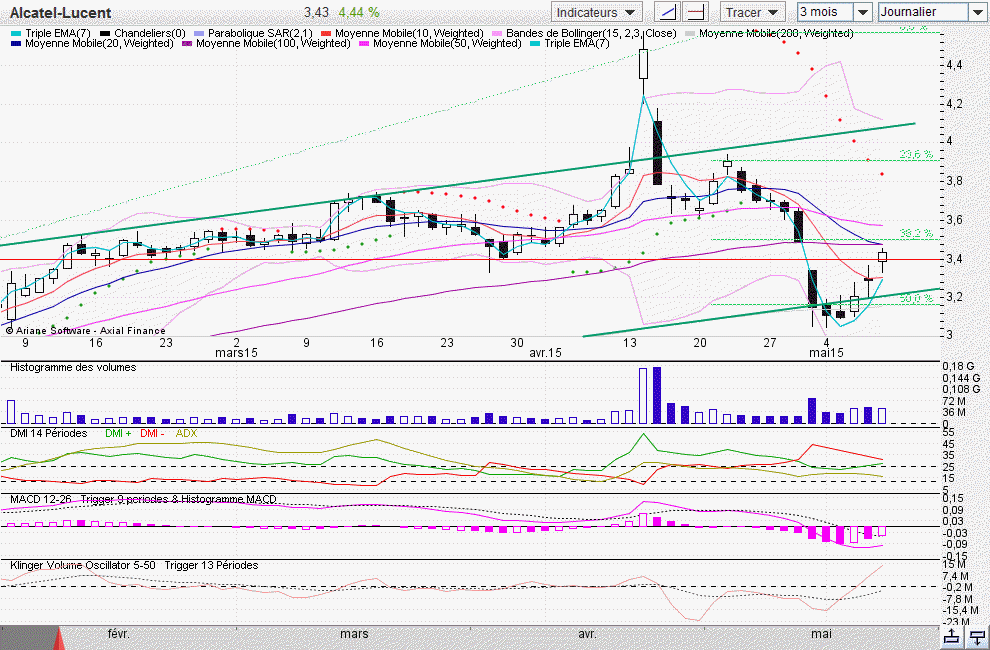990x650 pixels.
Task: Click the Moyenne Mobile(50, Weighted) magenta swatch
Action: pyautogui.click(x=364, y=44)
